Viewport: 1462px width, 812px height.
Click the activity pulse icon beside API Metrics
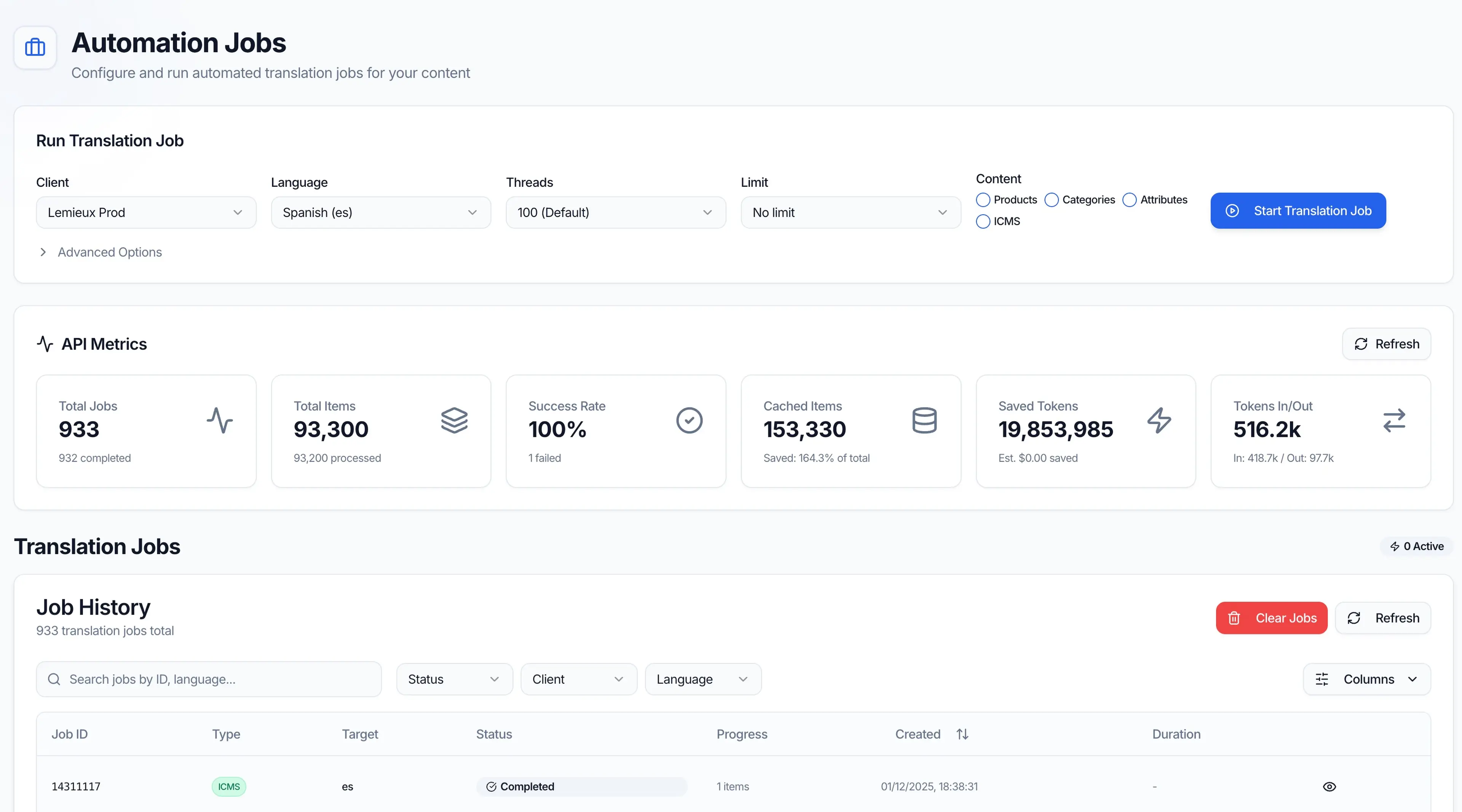[x=45, y=344]
